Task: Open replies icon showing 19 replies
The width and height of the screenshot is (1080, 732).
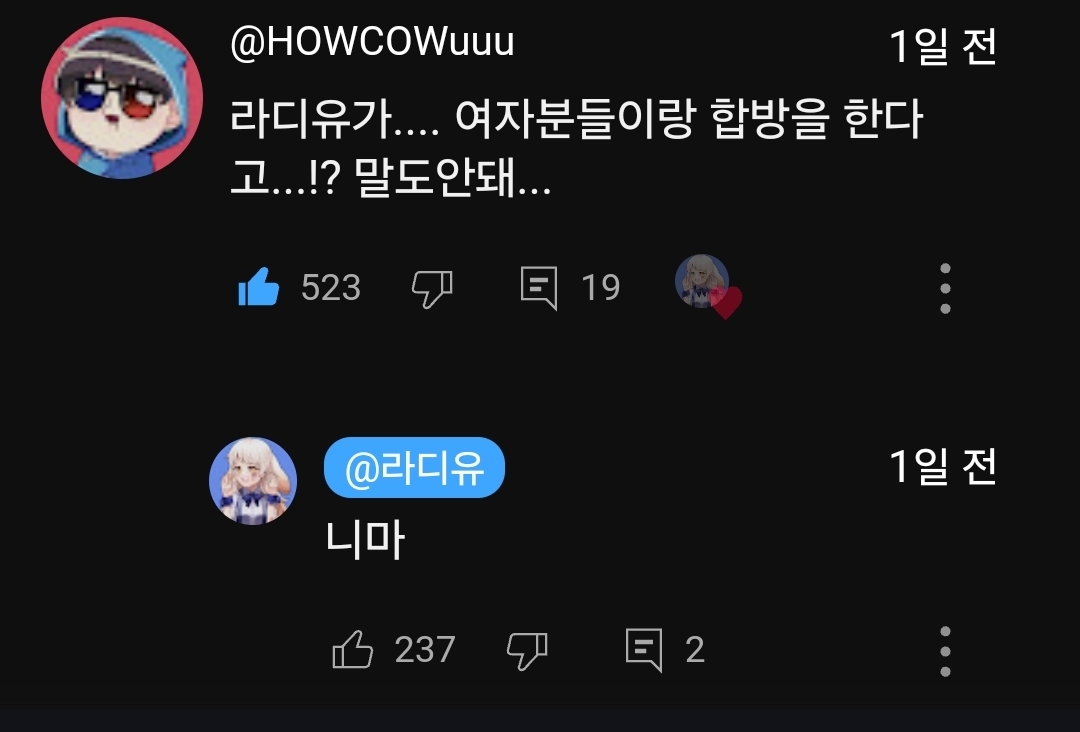Action: [x=539, y=288]
